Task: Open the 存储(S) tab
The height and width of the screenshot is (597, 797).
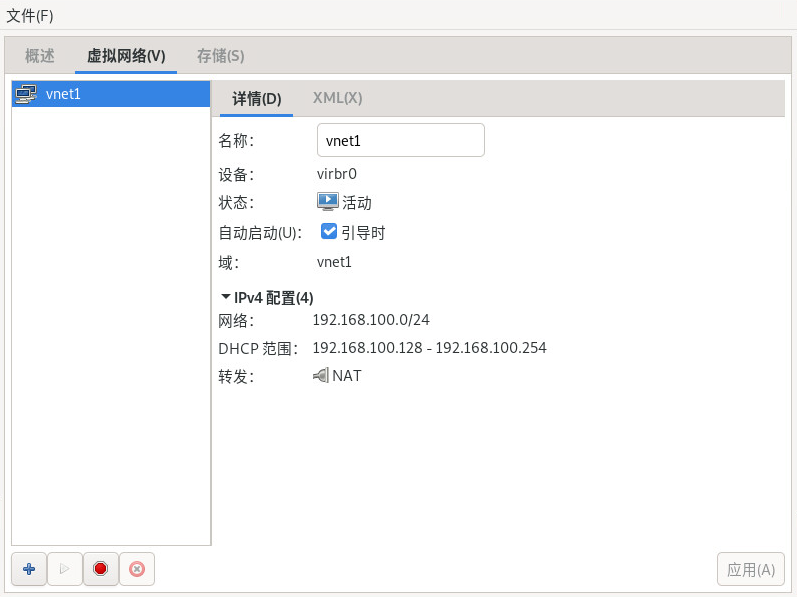Action: (x=220, y=56)
